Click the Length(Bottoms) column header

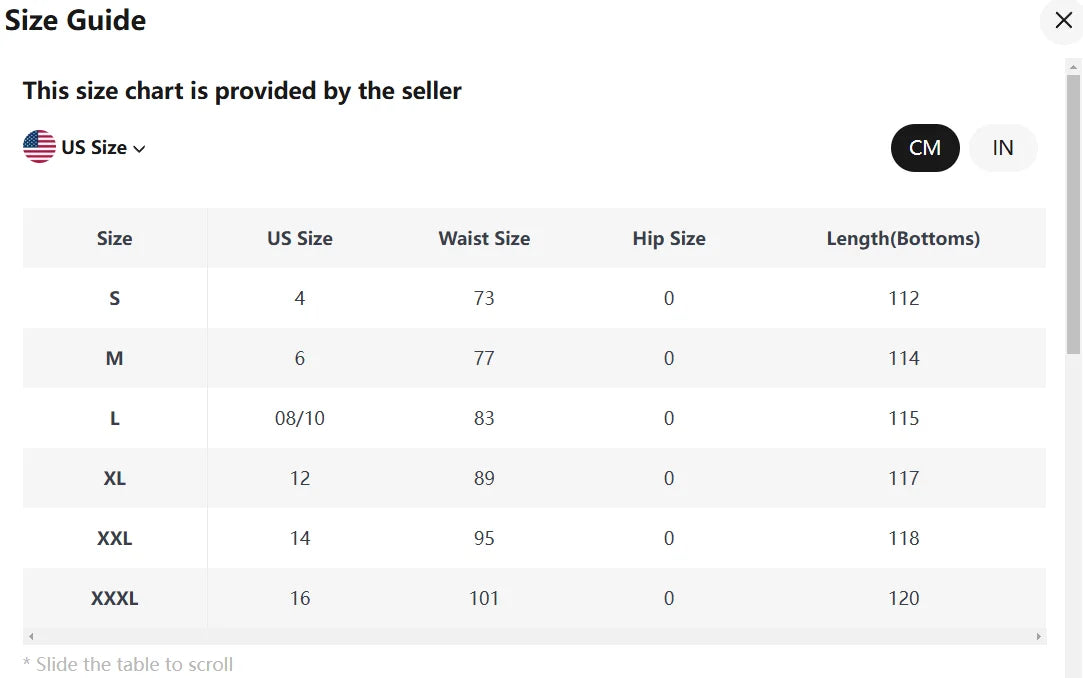click(x=903, y=238)
